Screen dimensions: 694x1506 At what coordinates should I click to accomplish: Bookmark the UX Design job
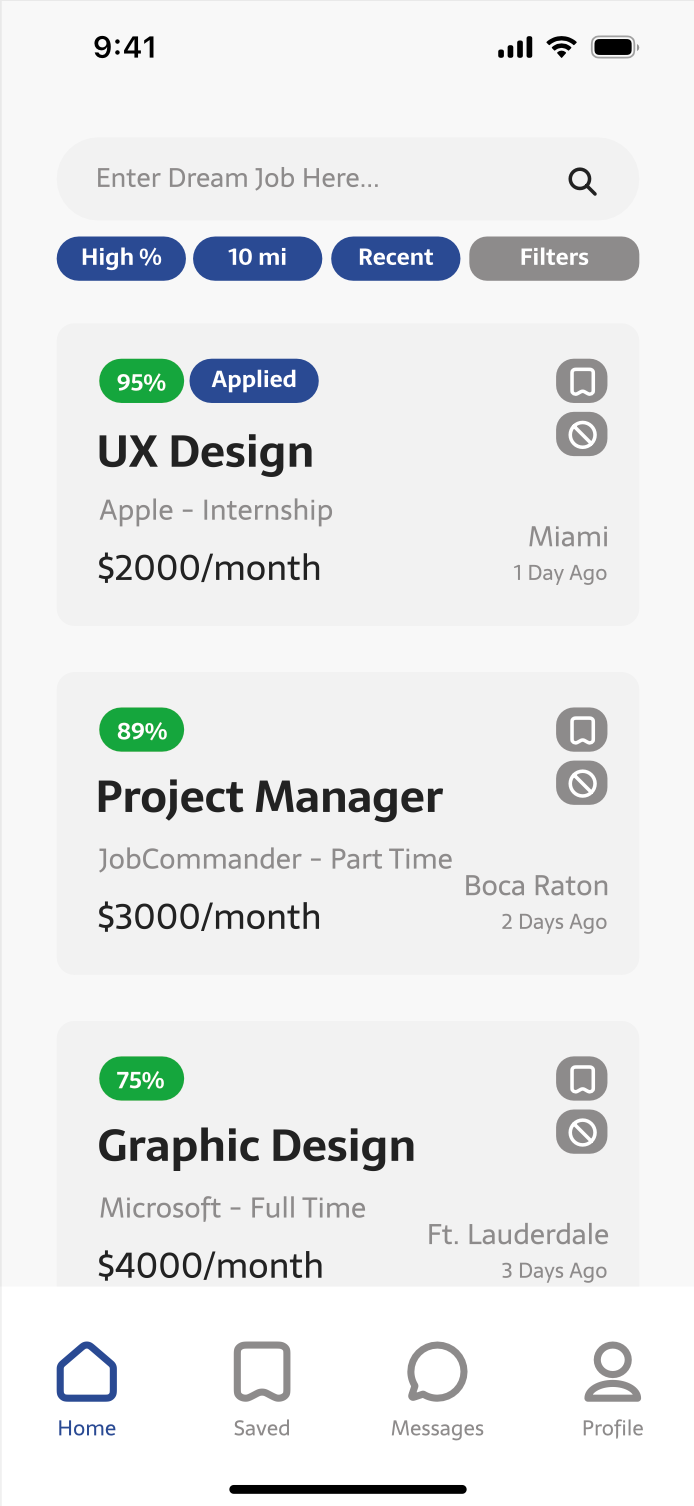582,381
